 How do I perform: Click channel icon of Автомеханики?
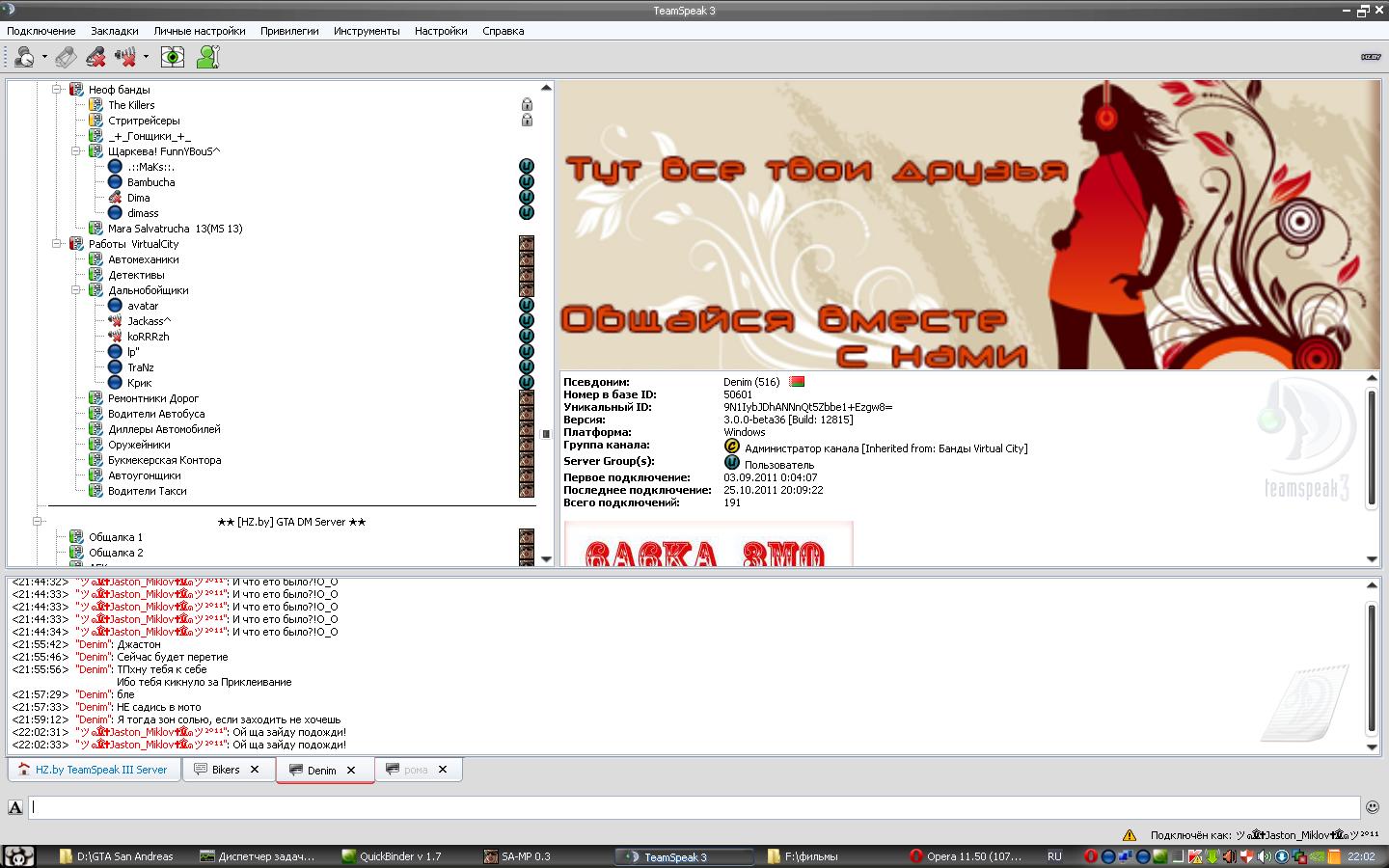[95, 259]
